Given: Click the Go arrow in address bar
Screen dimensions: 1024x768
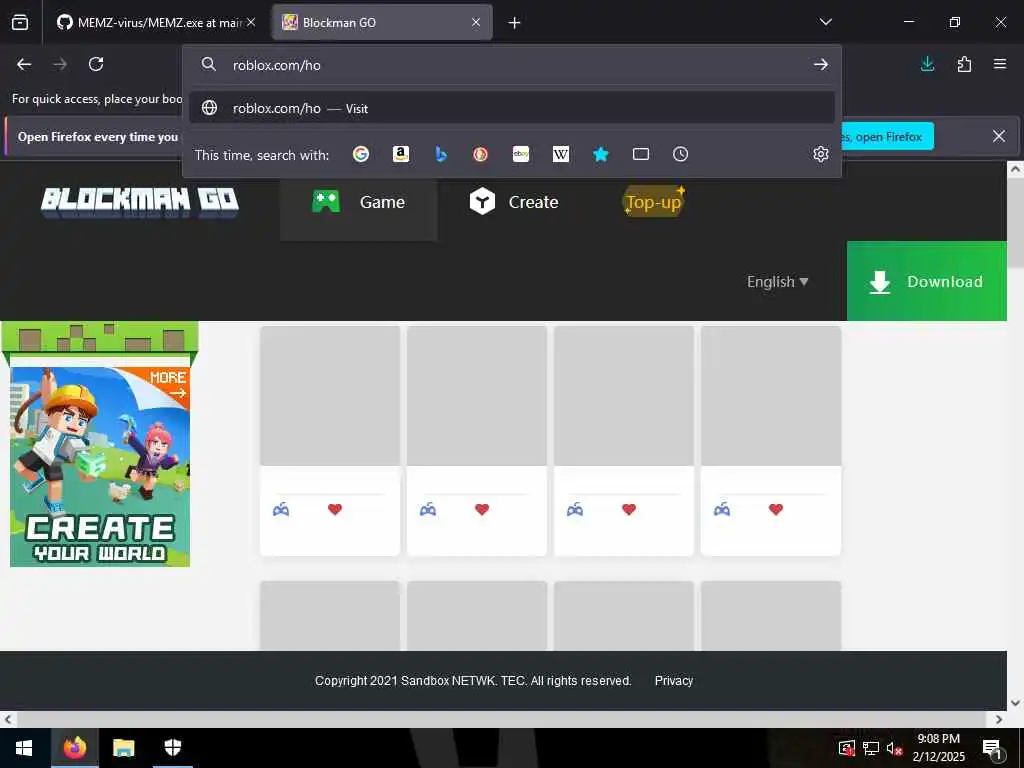Looking at the screenshot, I should coord(821,64).
